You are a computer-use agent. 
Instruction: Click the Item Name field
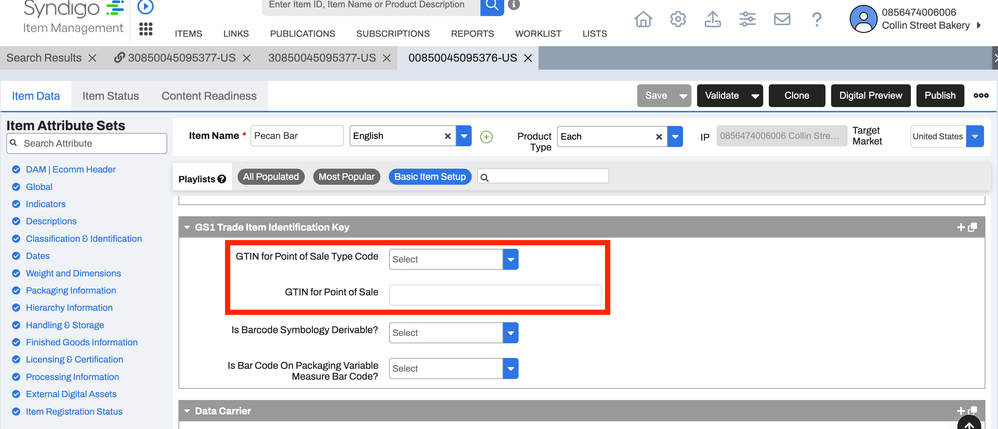[297, 136]
